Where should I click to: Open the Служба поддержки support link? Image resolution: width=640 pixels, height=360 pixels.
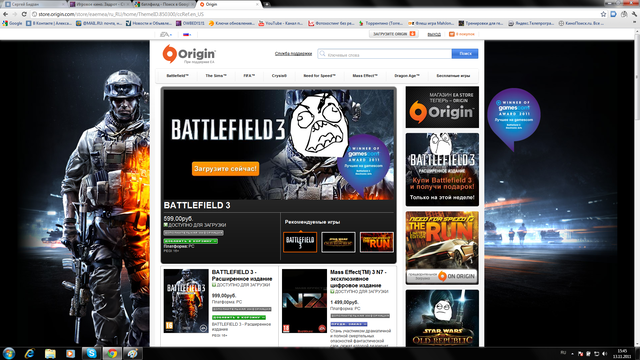coord(293,53)
